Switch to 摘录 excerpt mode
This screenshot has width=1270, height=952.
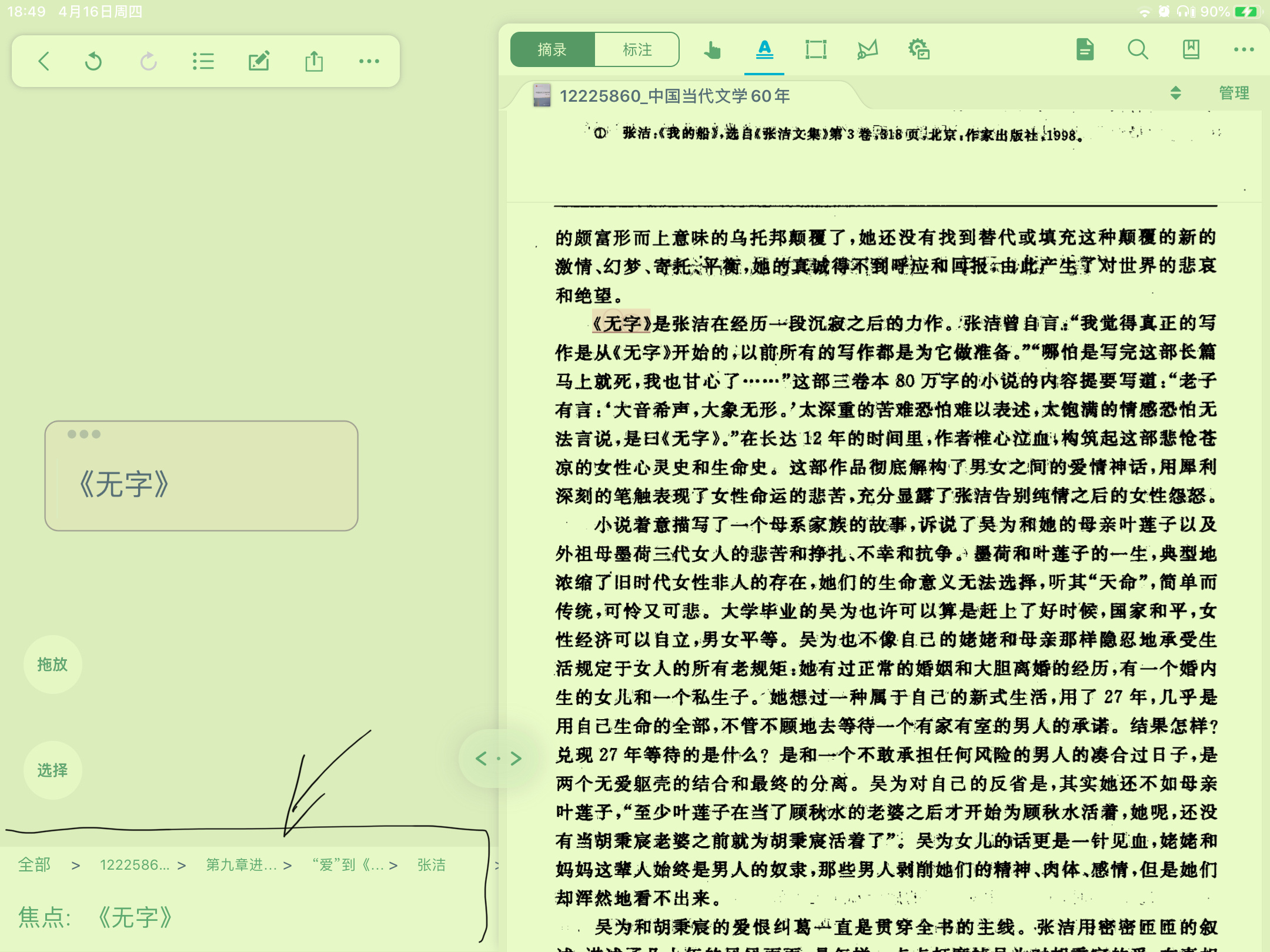[x=552, y=50]
